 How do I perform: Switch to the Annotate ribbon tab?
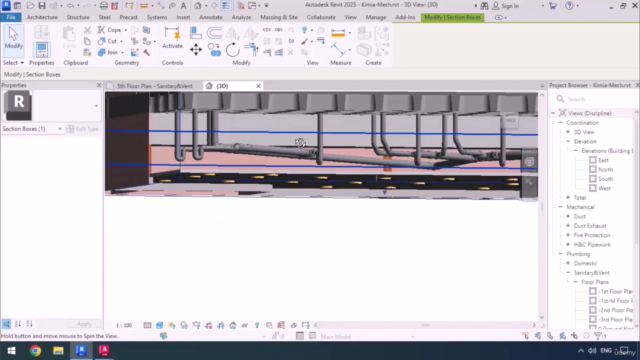(x=211, y=17)
